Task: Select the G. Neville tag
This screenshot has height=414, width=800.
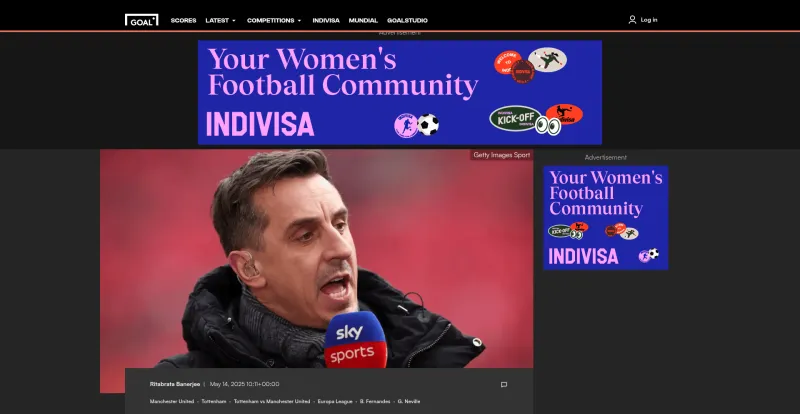Action: pos(409,401)
